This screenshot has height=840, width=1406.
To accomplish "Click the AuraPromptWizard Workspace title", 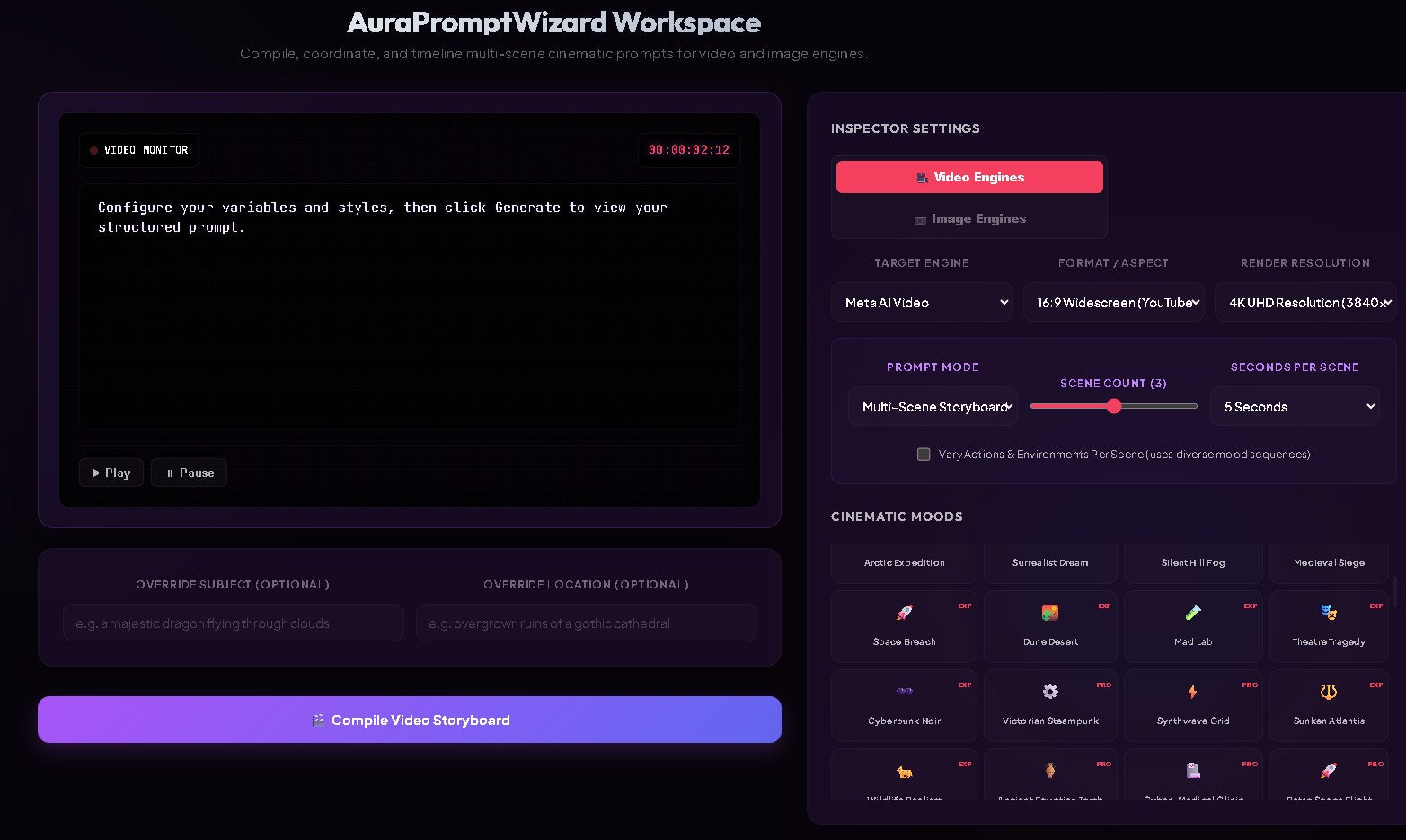I will click(553, 22).
